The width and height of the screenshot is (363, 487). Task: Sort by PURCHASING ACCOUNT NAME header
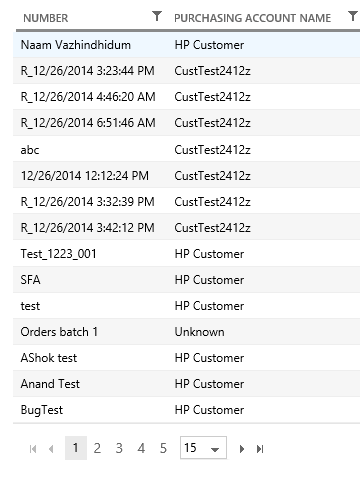(x=252, y=18)
